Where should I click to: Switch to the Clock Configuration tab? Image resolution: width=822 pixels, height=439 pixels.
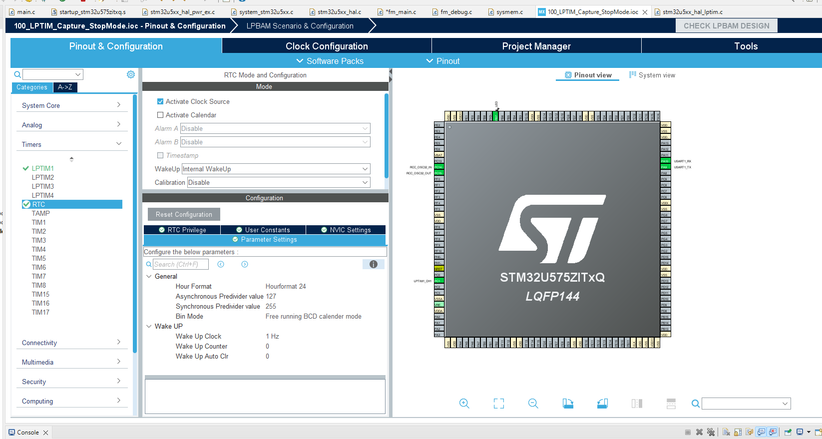327,46
